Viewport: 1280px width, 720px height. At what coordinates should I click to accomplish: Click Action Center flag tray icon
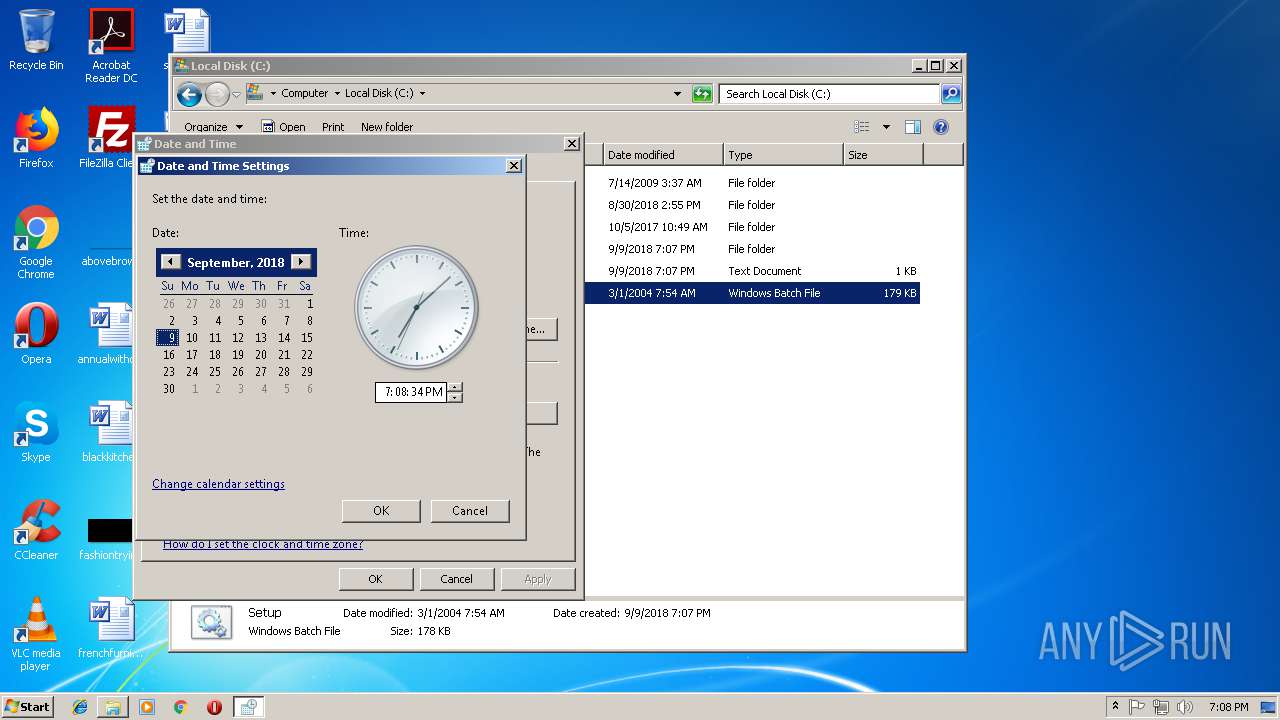click(1138, 707)
